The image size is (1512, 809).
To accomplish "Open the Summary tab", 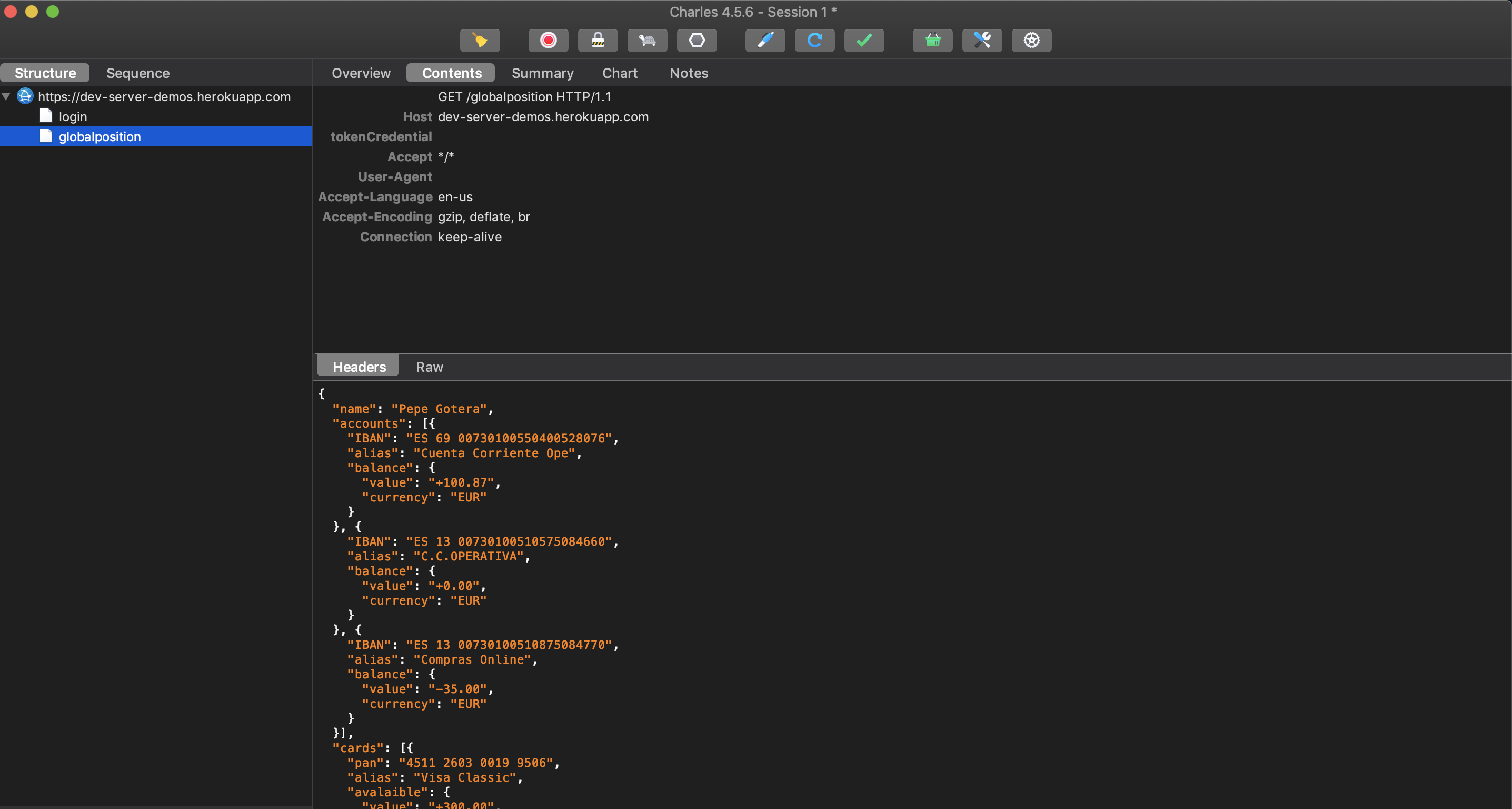I will click(x=542, y=73).
